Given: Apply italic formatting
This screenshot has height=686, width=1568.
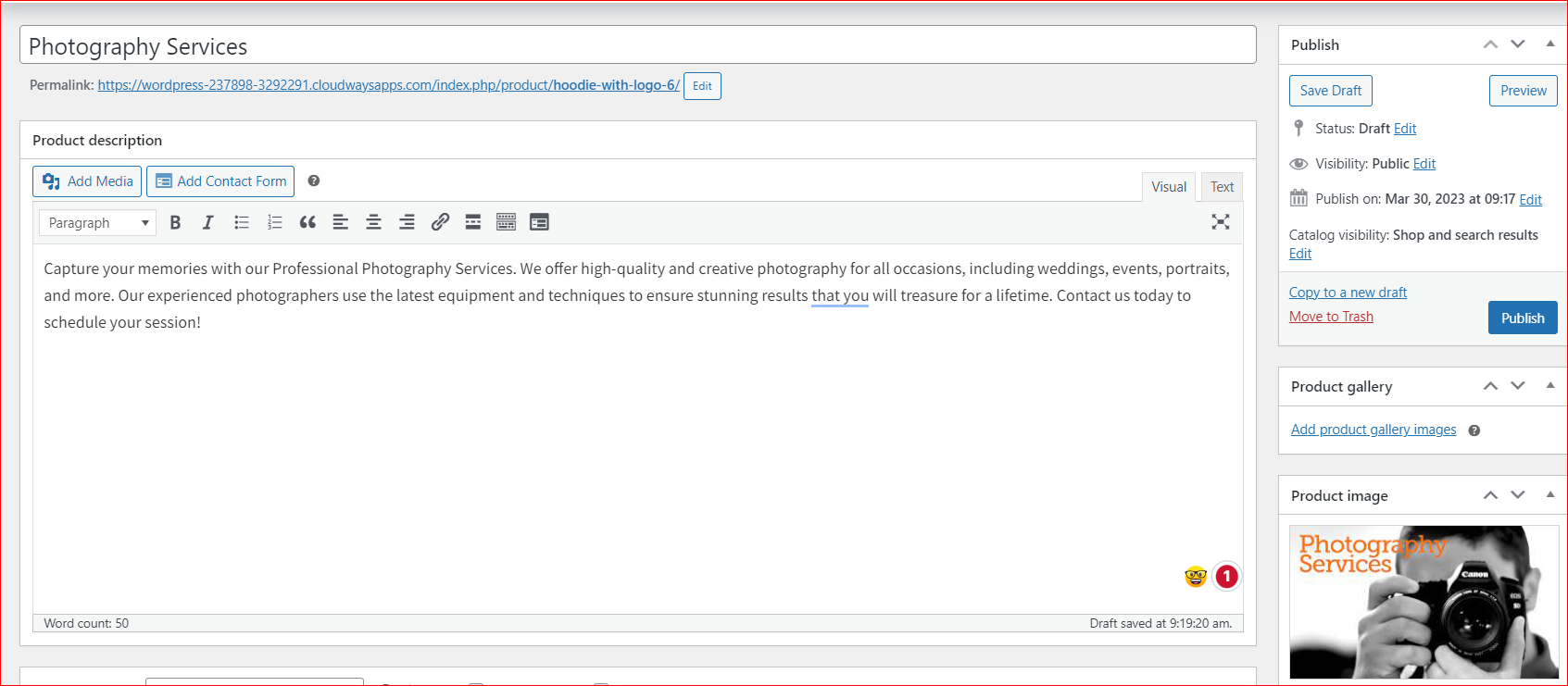Looking at the screenshot, I should pos(207,222).
